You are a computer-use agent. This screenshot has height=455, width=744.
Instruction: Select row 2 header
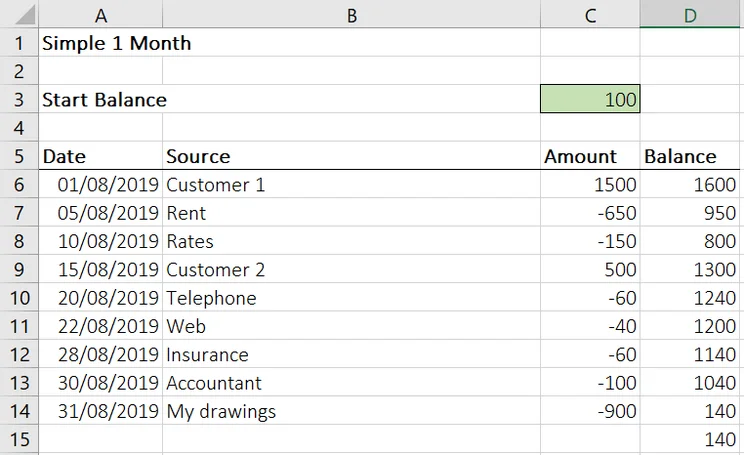[x=19, y=71]
